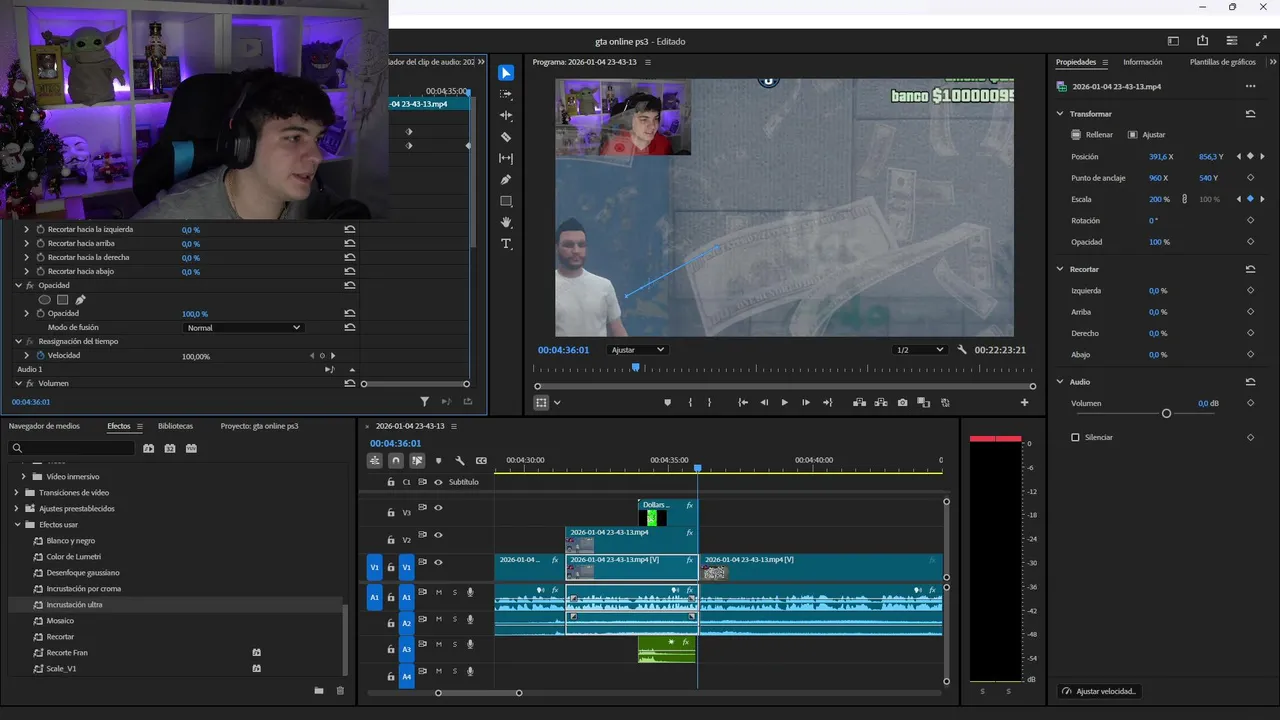
Task: Toggle linked selection in timeline
Action: click(x=417, y=461)
